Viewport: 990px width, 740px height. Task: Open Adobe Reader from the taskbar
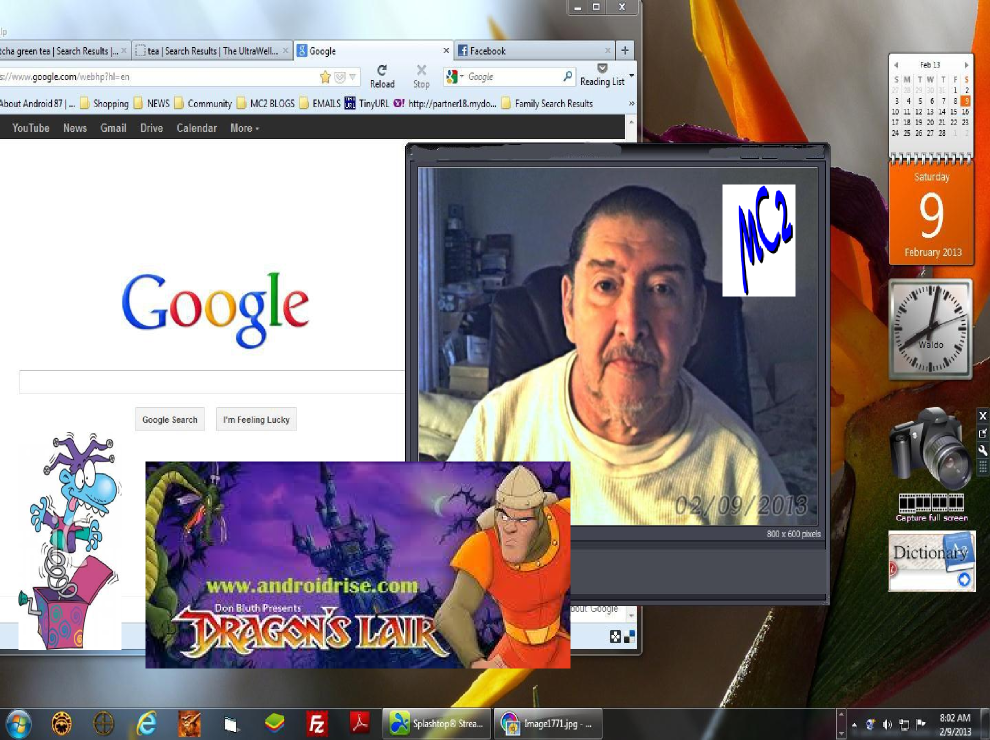(359, 724)
